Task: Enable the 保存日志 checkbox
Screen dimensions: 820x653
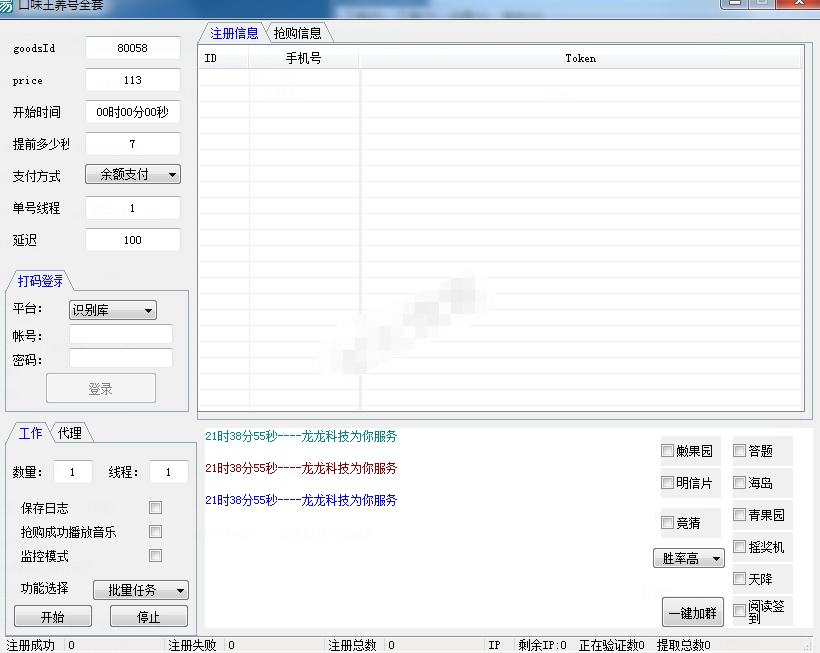Action: pos(155,508)
